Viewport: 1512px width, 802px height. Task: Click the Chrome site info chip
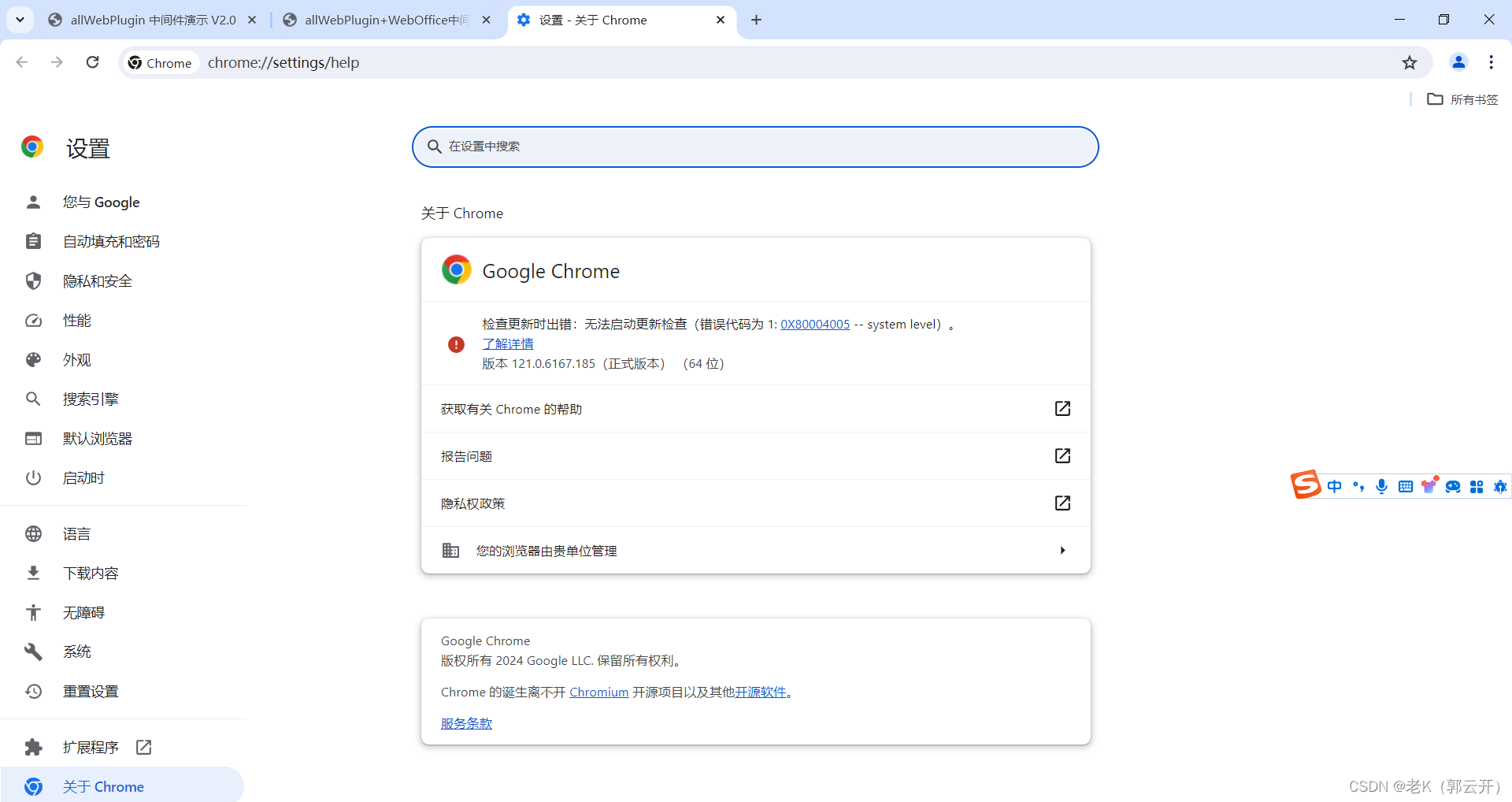pyautogui.click(x=161, y=62)
